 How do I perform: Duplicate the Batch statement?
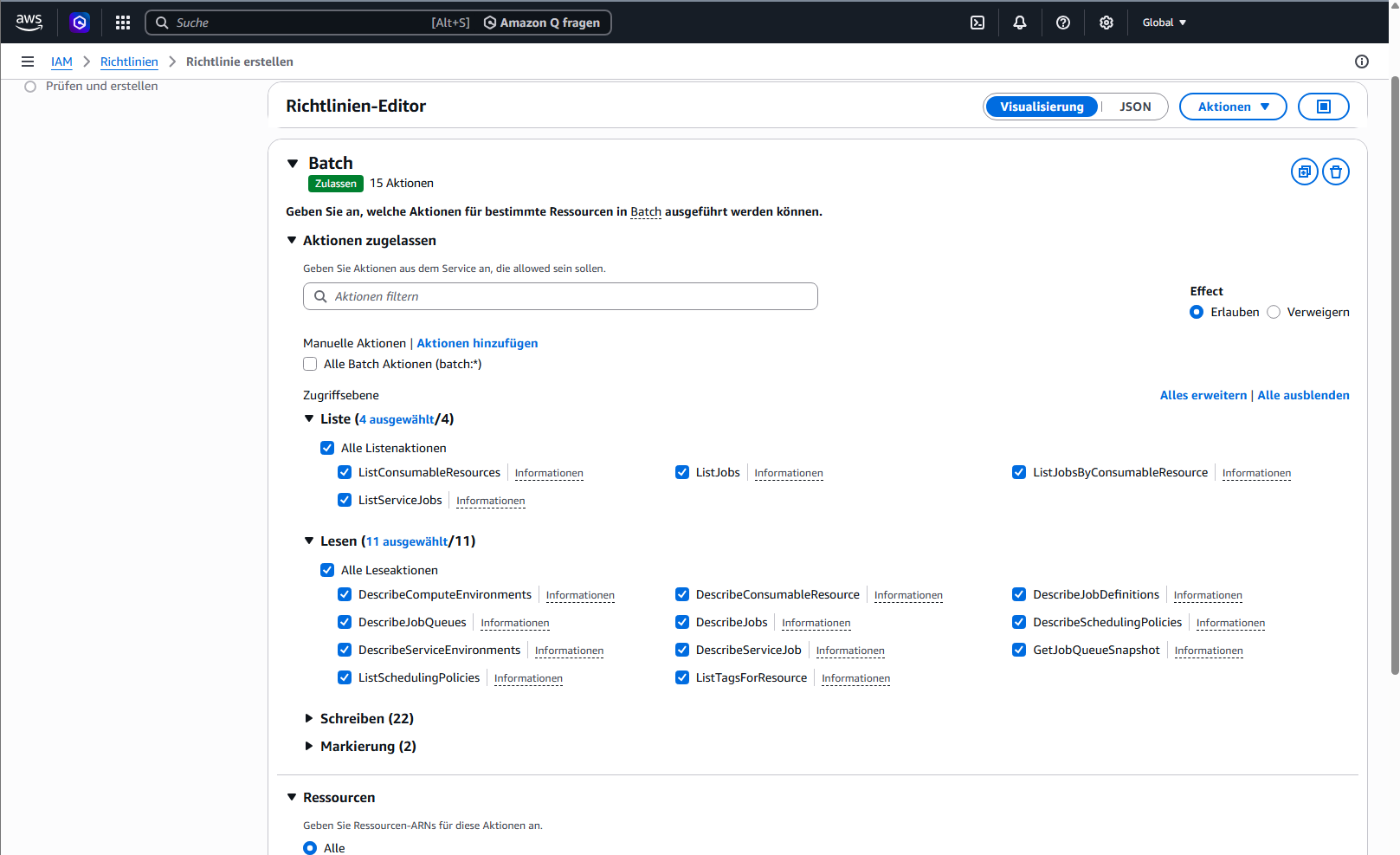click(x=1305, y=172)
